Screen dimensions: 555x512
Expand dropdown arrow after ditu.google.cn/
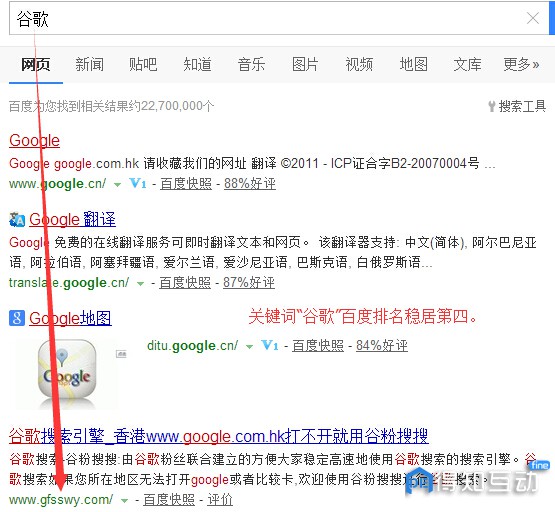[x=250, y=347]
